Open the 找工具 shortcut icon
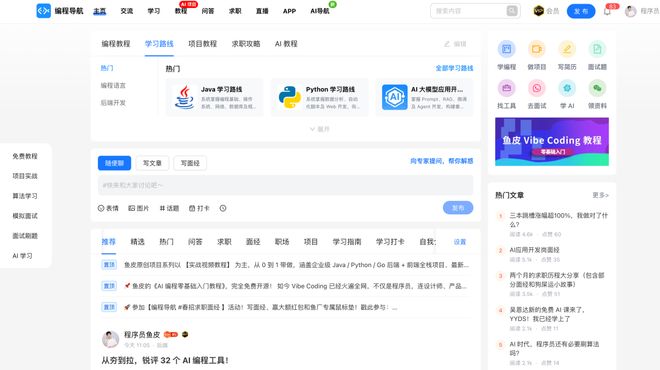 [506, 88]
